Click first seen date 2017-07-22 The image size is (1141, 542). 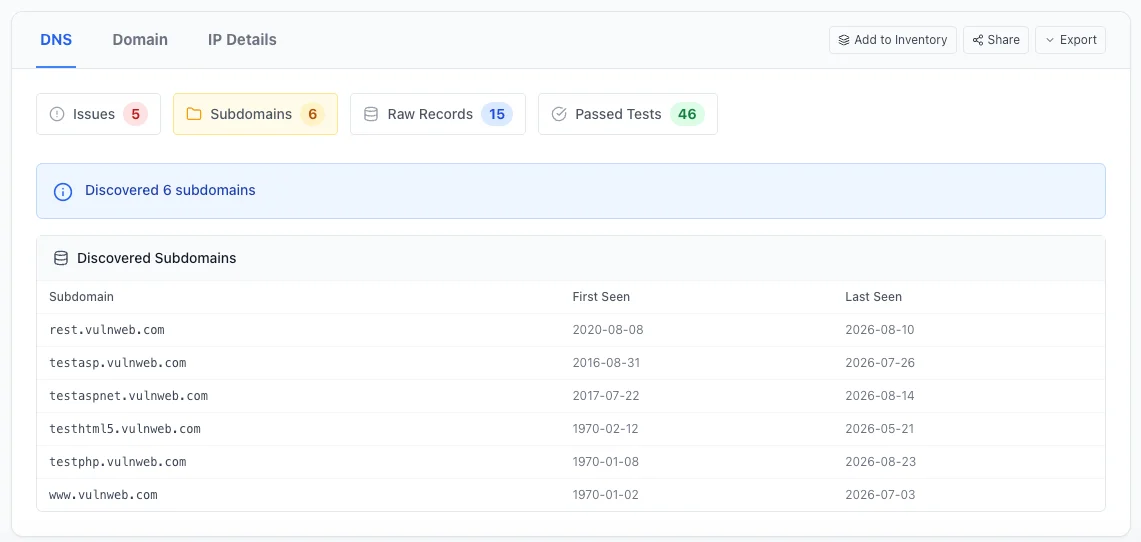tap(606, 396)
